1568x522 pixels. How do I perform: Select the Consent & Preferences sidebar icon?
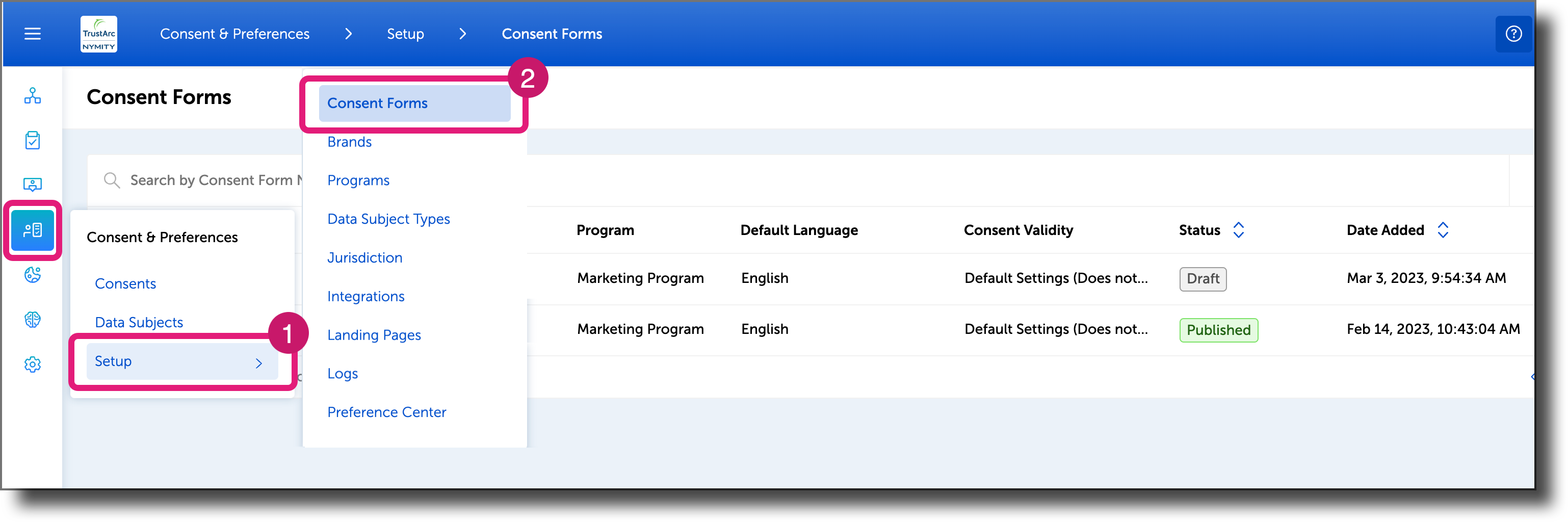click(x=32, y=230)
